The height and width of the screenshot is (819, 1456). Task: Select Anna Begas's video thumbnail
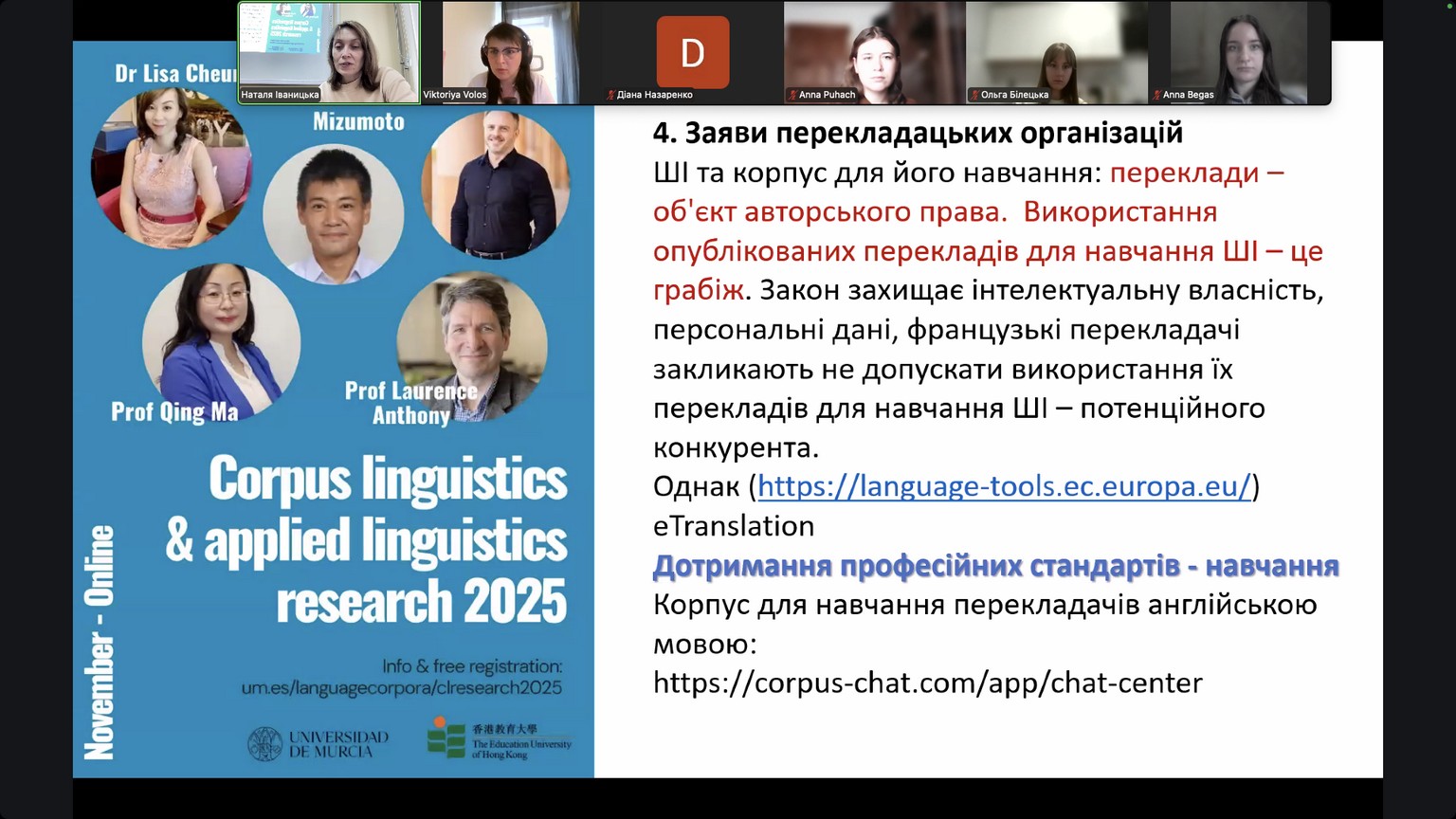[1238, 52]
